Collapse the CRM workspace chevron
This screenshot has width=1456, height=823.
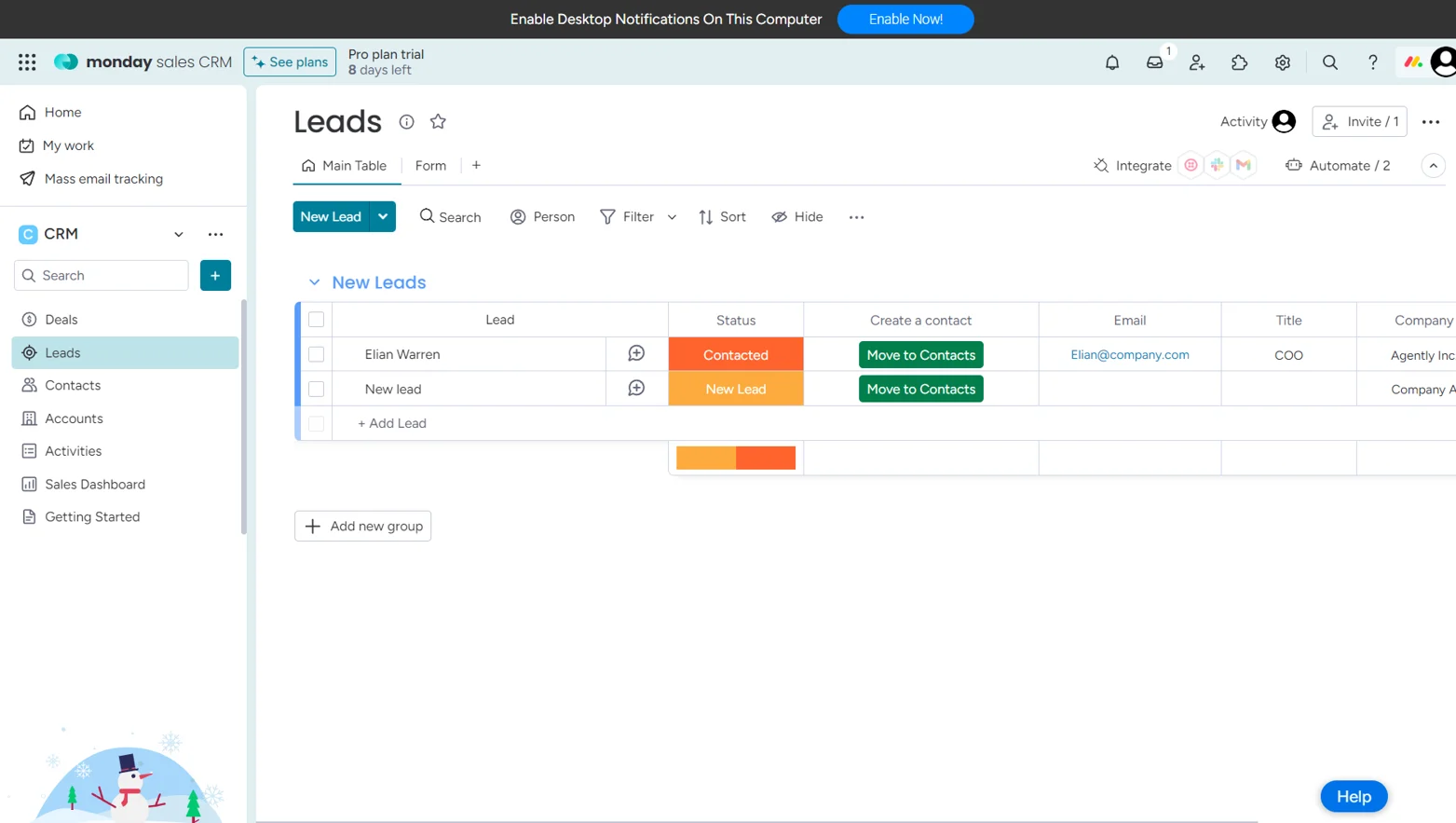(x=178, y=235)
